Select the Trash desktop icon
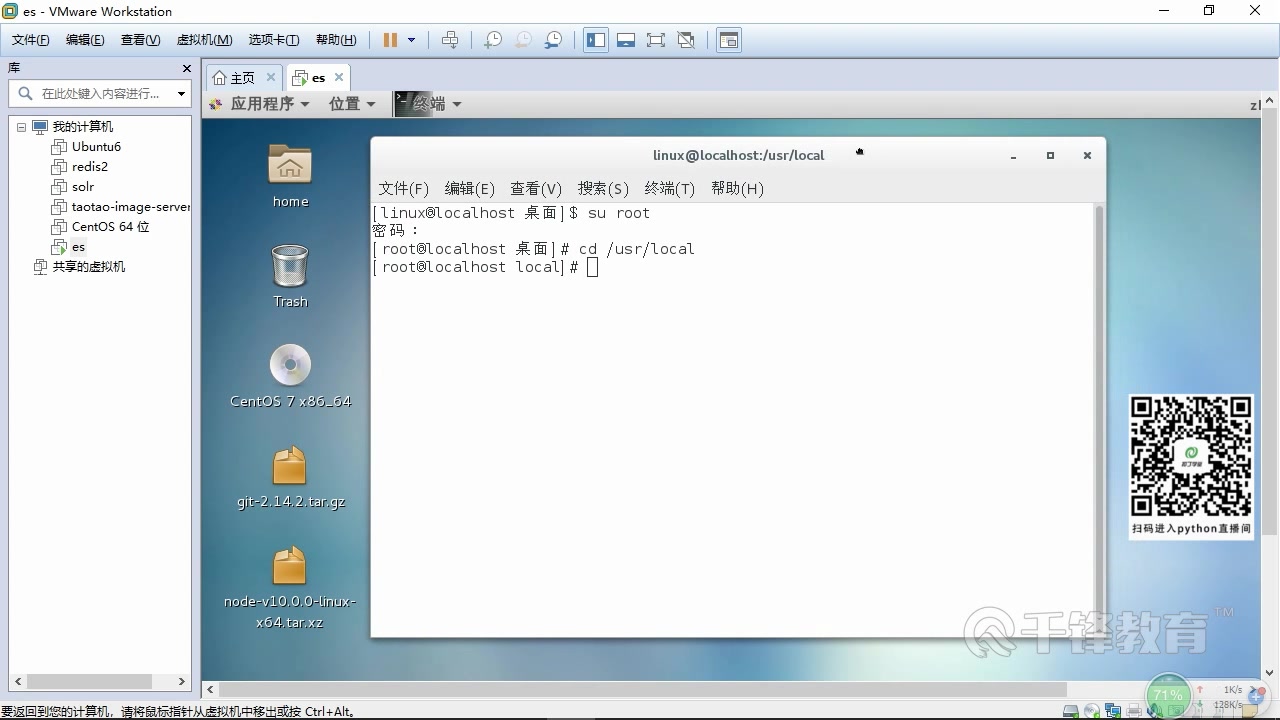1280x720 pixels. point(290,276)
